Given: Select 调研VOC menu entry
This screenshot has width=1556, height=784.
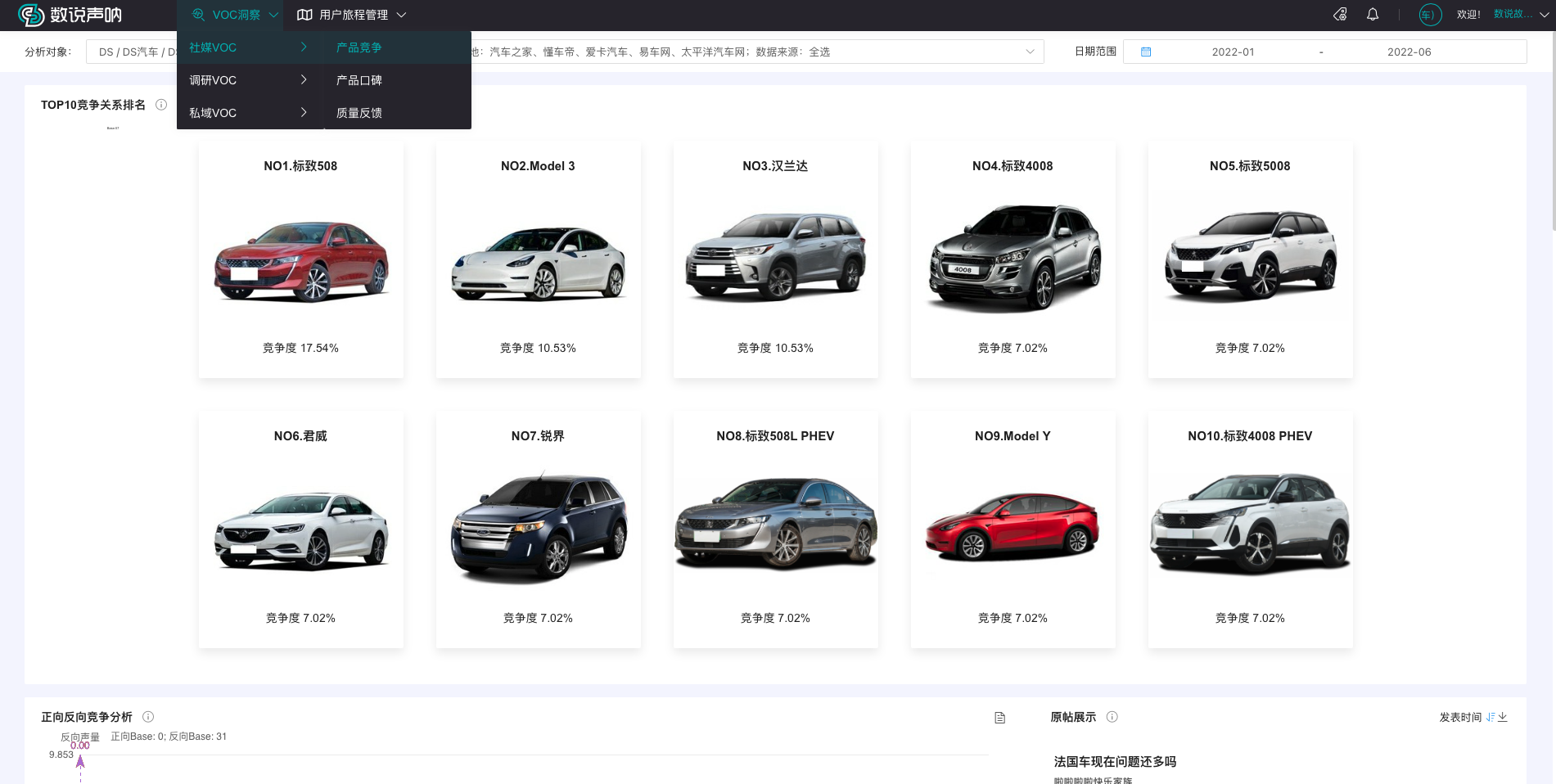Looking at the screenshot, I should click(x=250, y=80).
